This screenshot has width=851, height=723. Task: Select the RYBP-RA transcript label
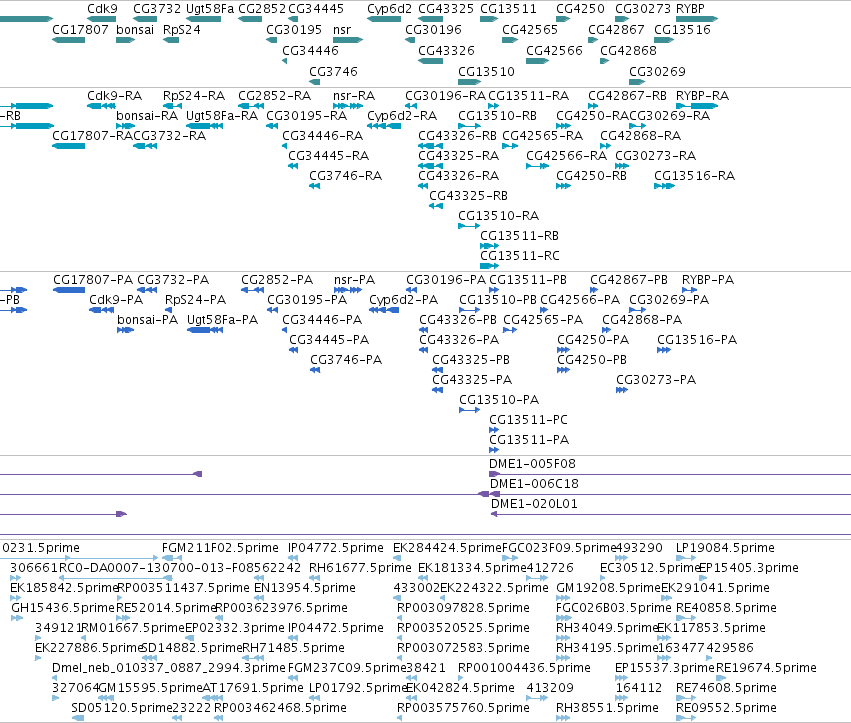coord(702,96)
